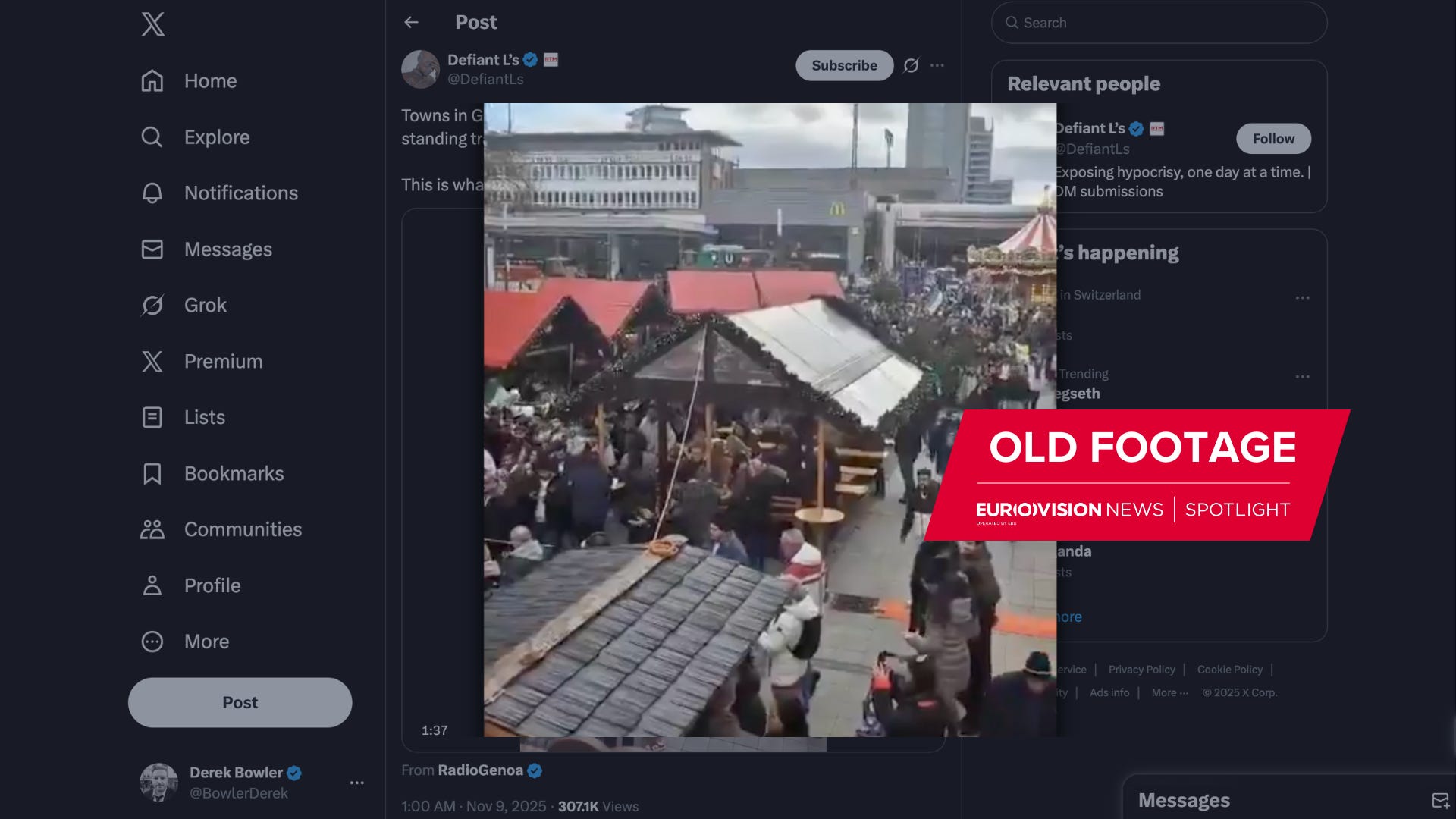This screenshot has width=1456, height=819.
Task: Open account menu dots next to Derek Bowler
Action: click(356, 783)
